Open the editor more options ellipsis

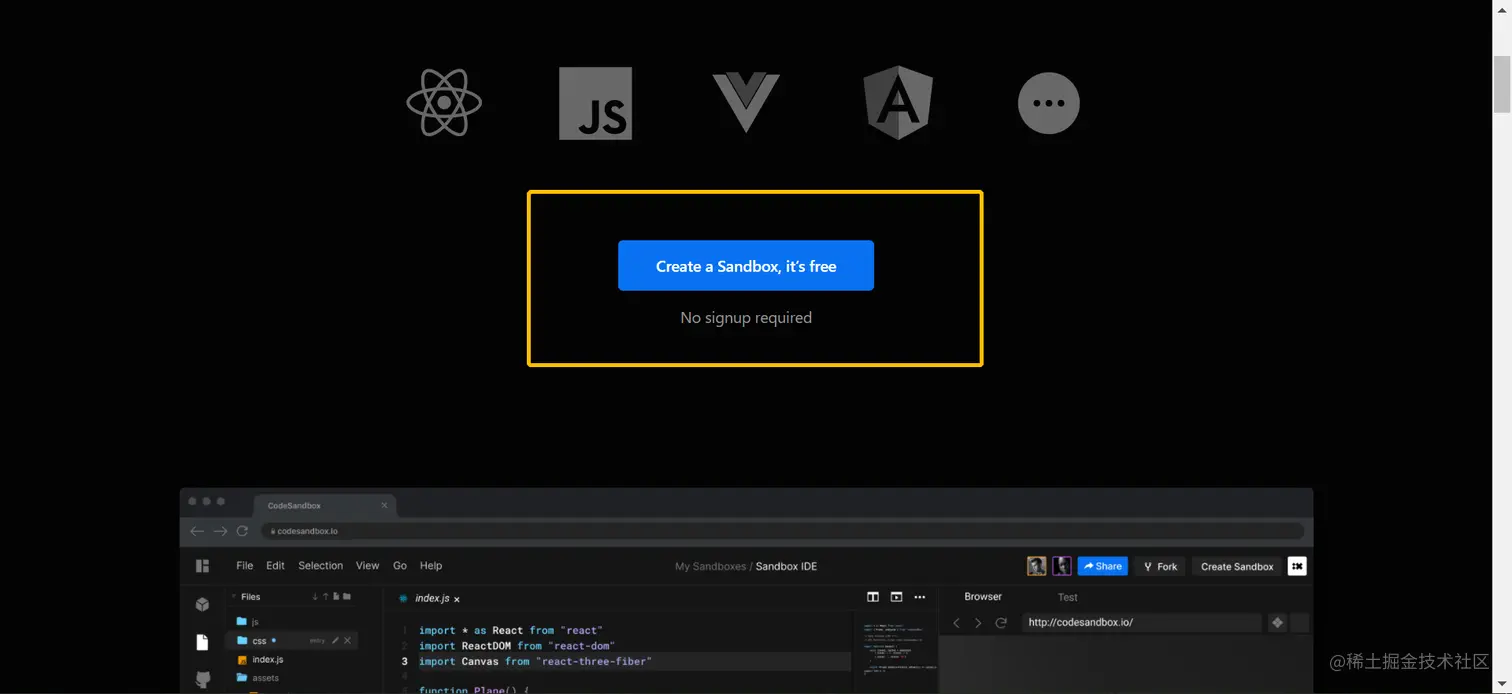920,597
